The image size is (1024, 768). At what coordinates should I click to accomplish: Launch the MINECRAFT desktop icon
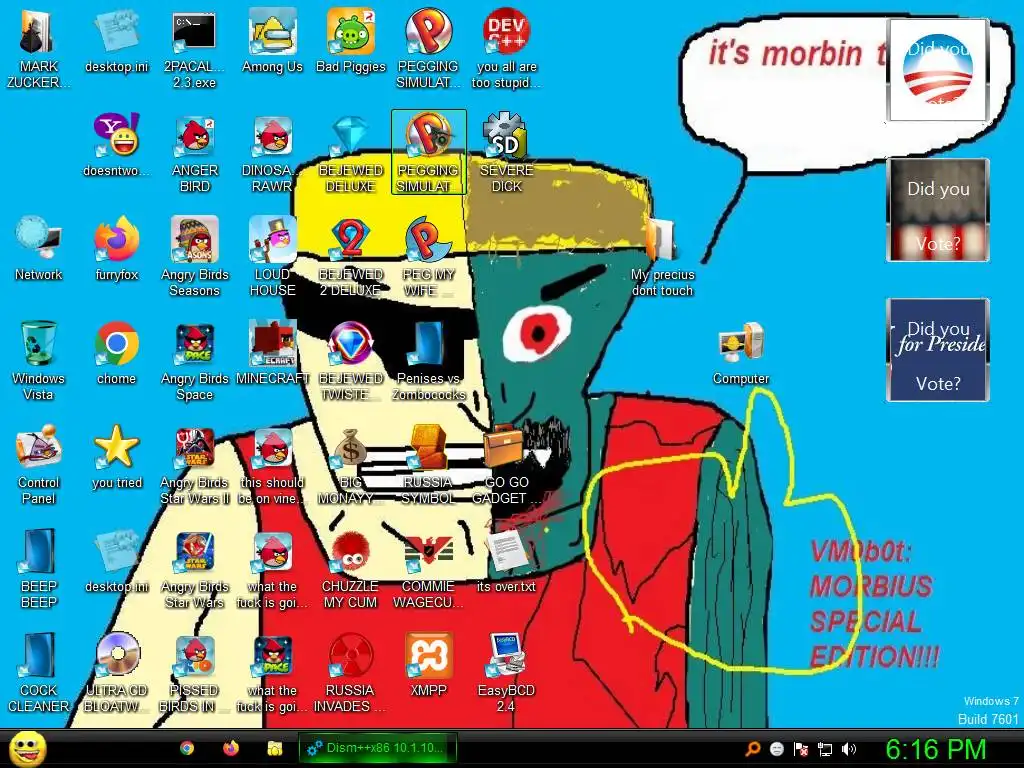[x=272, y=353]
